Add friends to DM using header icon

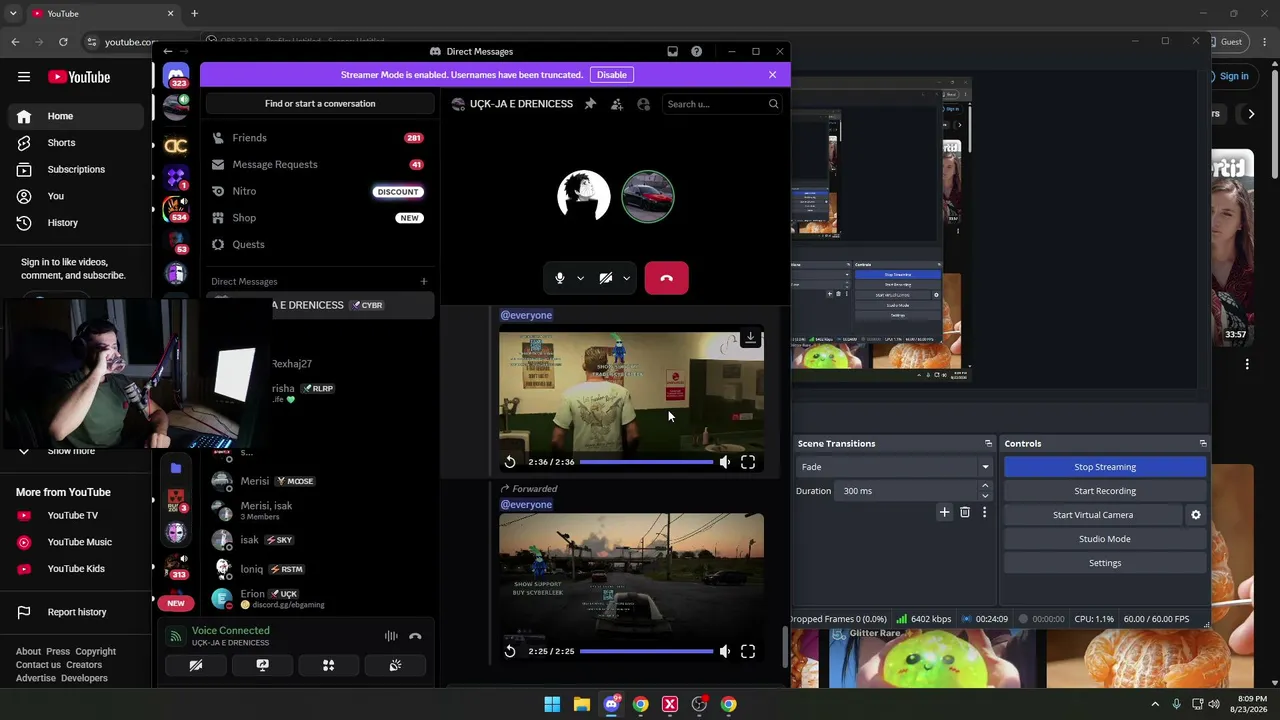coord(617,104)
